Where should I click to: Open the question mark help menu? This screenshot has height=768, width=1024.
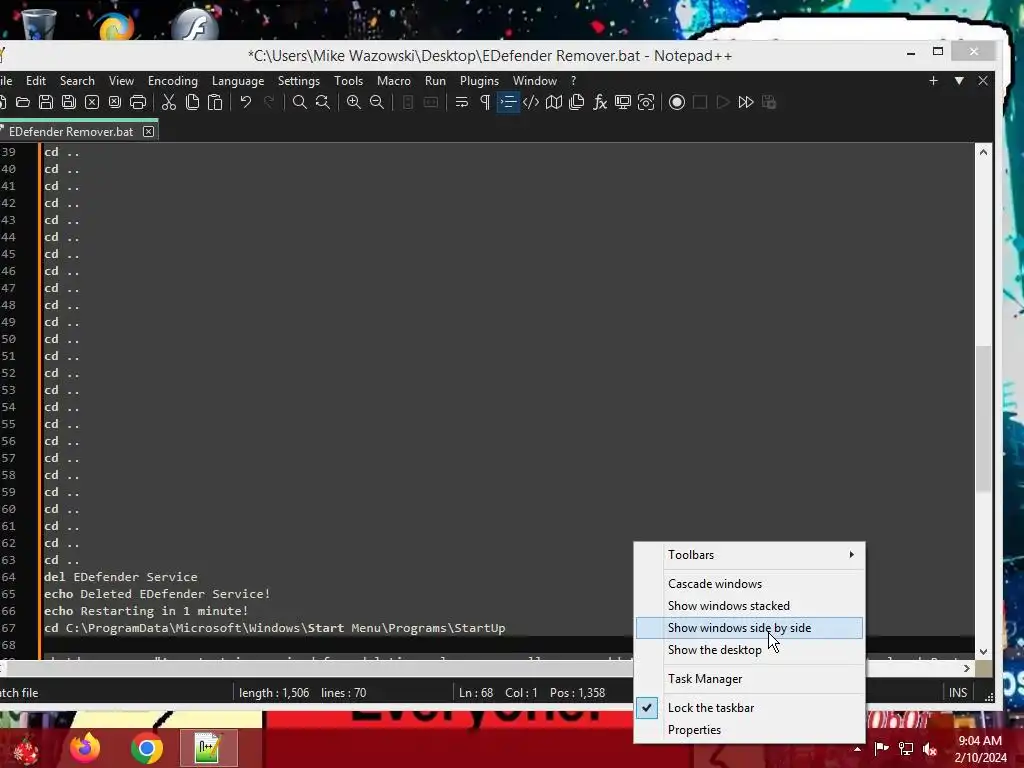[x=573, y=81]
